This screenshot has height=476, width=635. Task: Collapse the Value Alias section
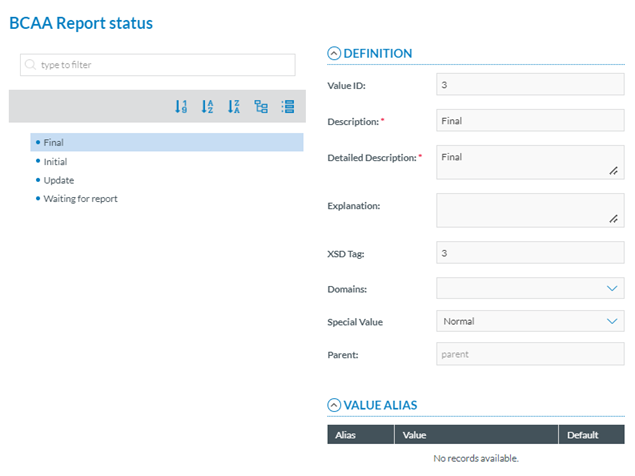pyautogui.click(x=334, y=405)
